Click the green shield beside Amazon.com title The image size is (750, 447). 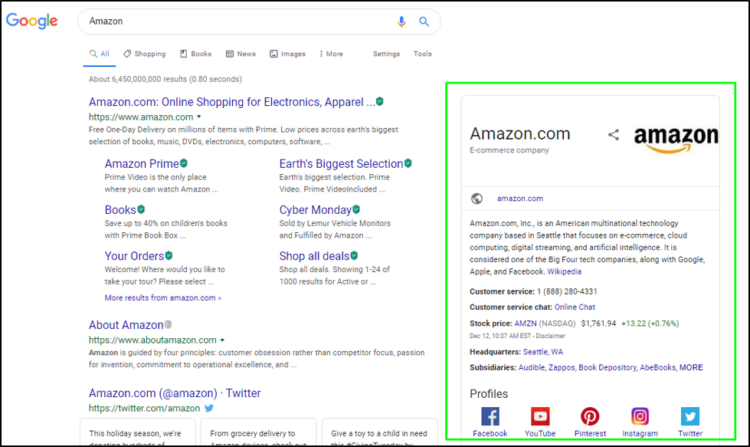(x=380, y=101)
